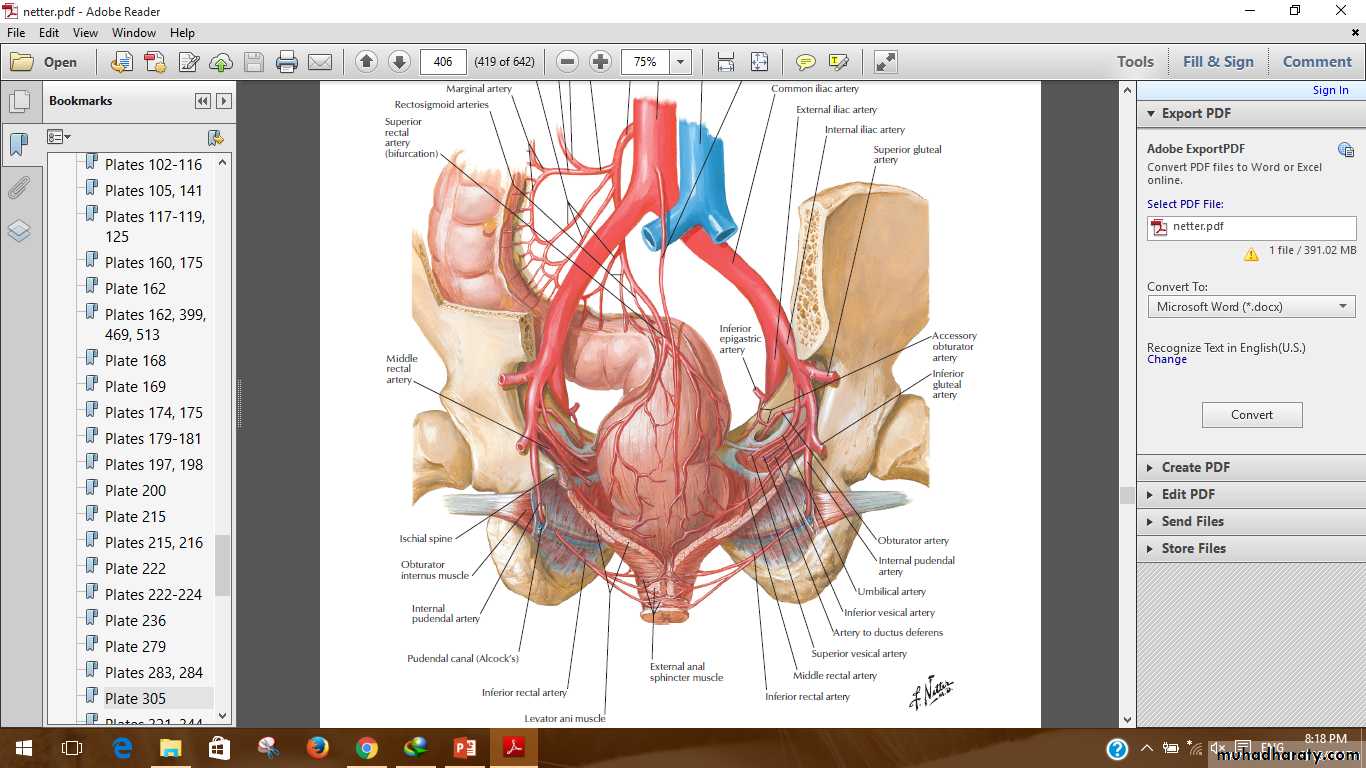The image size is (1366, 768).
Task: Switch to the Fill & Sign tab
Action: point(1217,62)
